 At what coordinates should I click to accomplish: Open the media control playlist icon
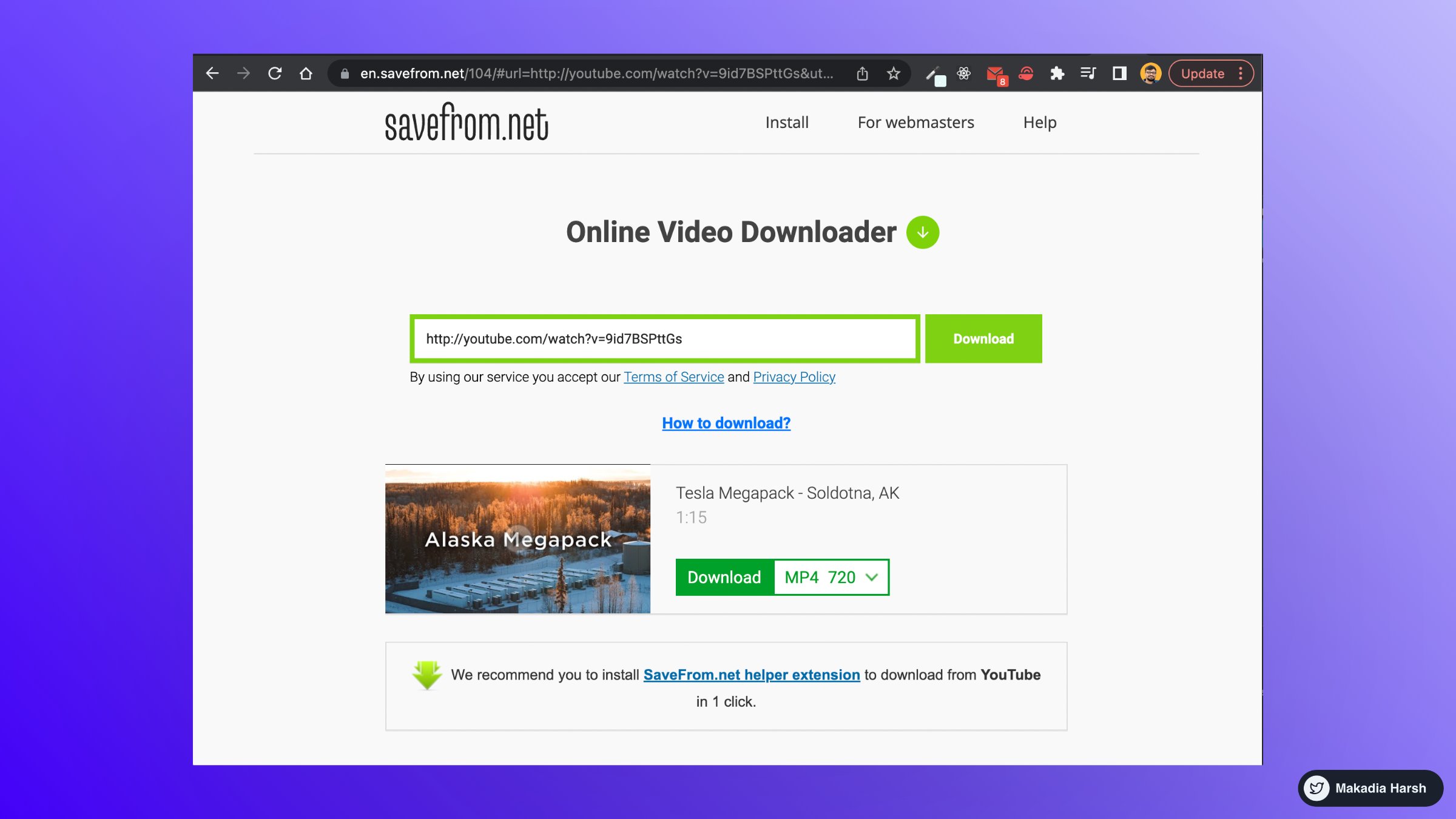pos(1088,73)
